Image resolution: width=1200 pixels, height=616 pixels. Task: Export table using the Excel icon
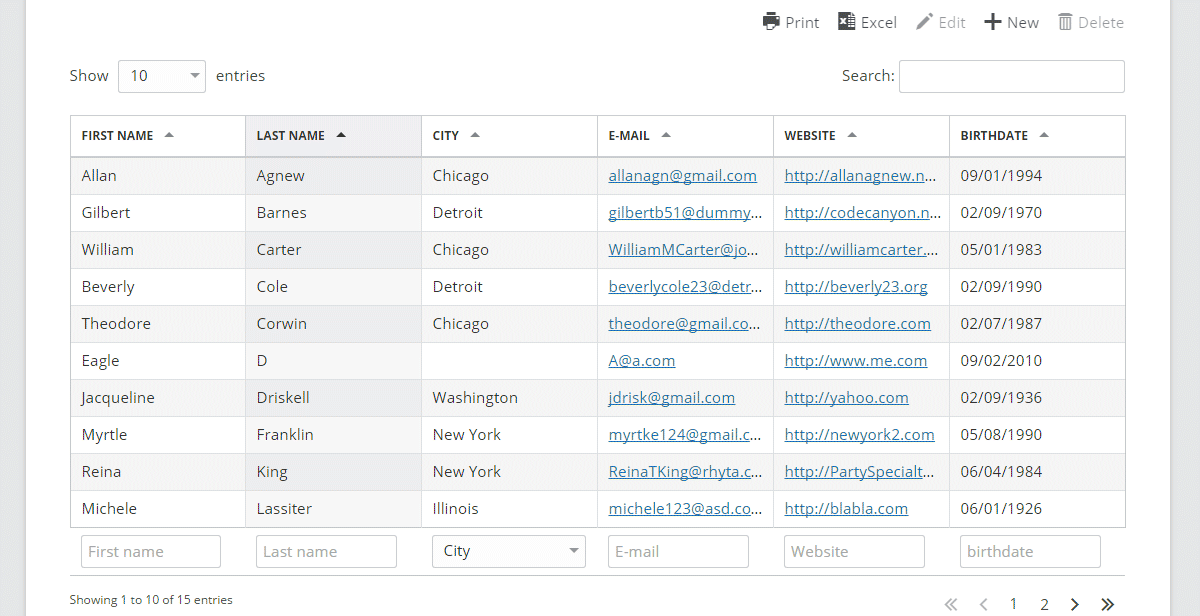[x=846, y=22]
